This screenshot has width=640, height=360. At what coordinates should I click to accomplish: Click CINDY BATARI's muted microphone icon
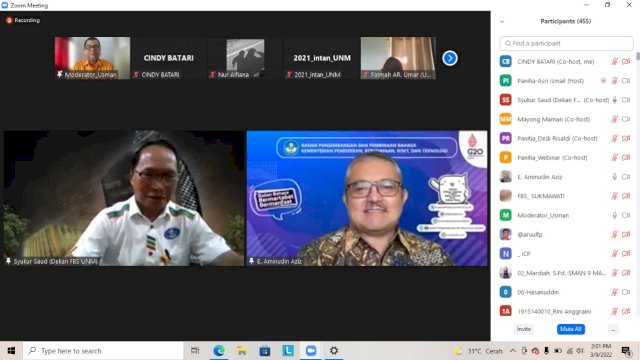coord(614,62)
